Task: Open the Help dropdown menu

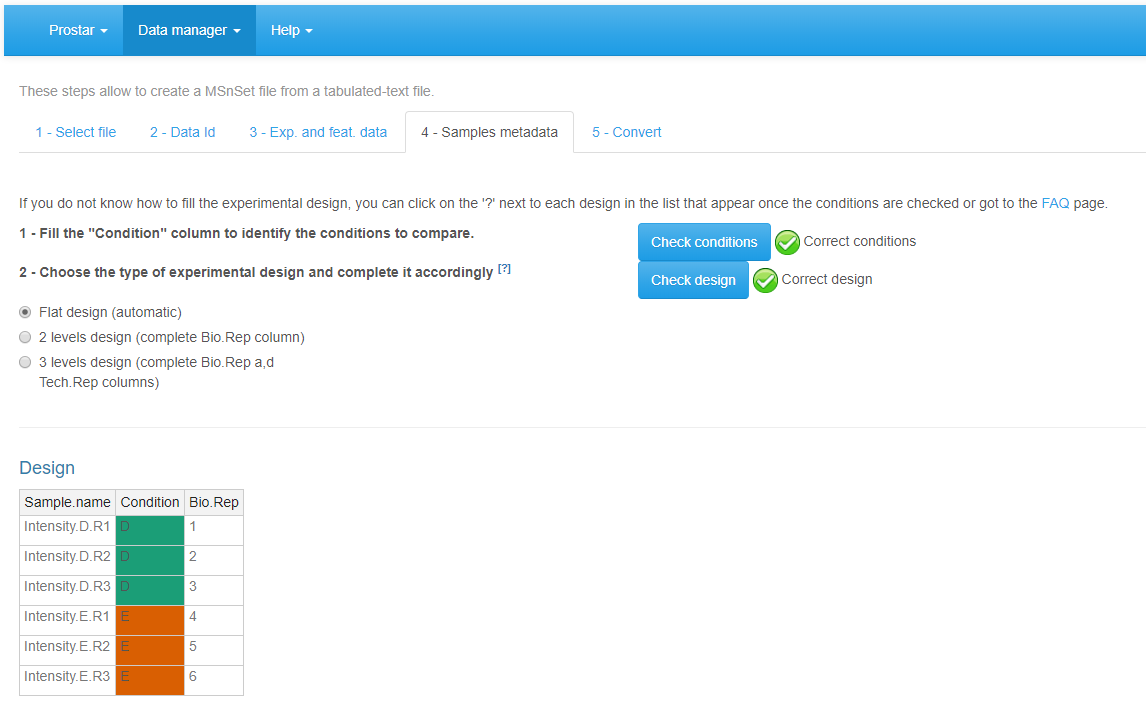Action: click(x=291, y=30)
